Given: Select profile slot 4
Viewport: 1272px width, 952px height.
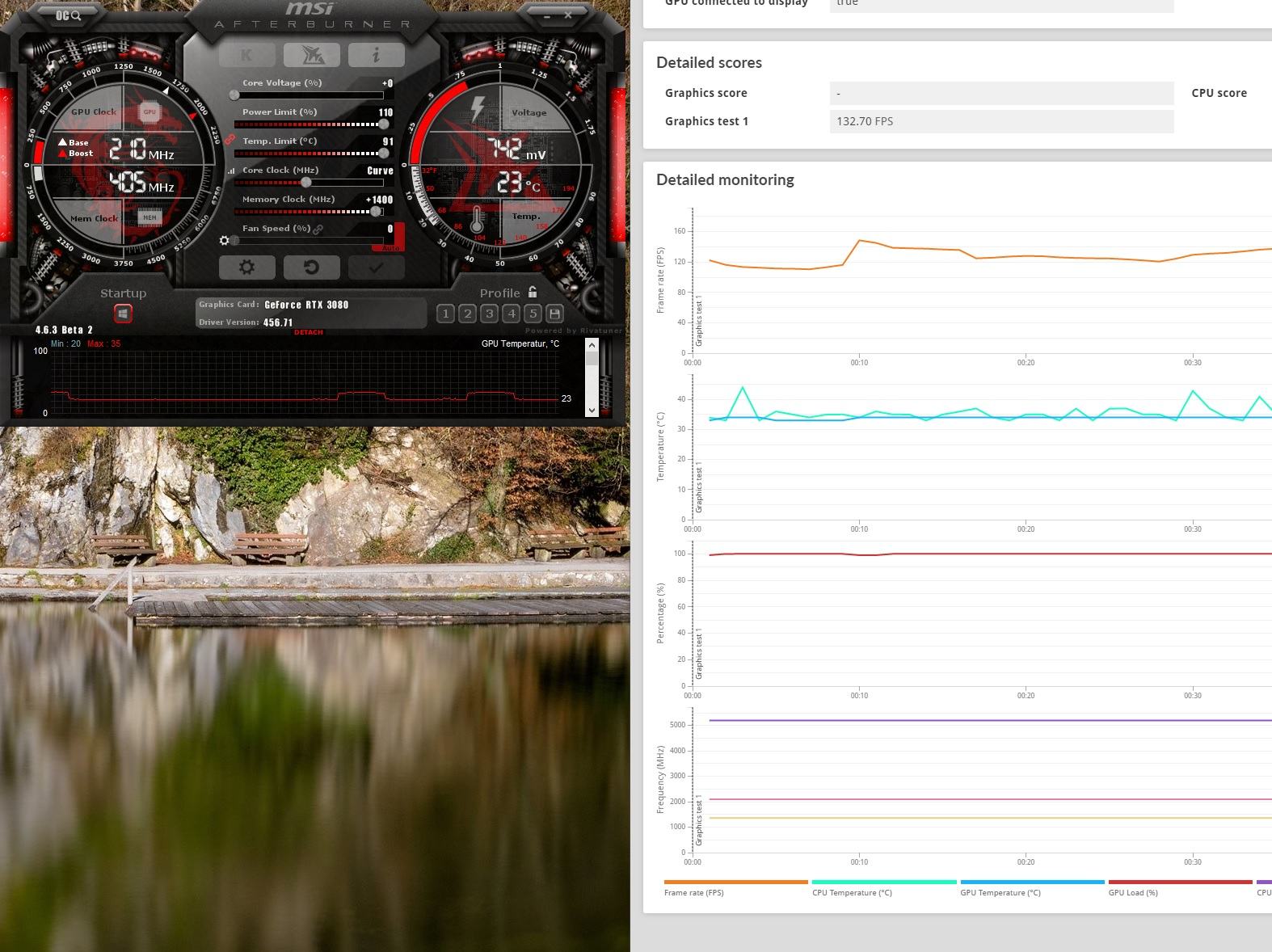Looking at the screenshot, I should click(511, 314).
